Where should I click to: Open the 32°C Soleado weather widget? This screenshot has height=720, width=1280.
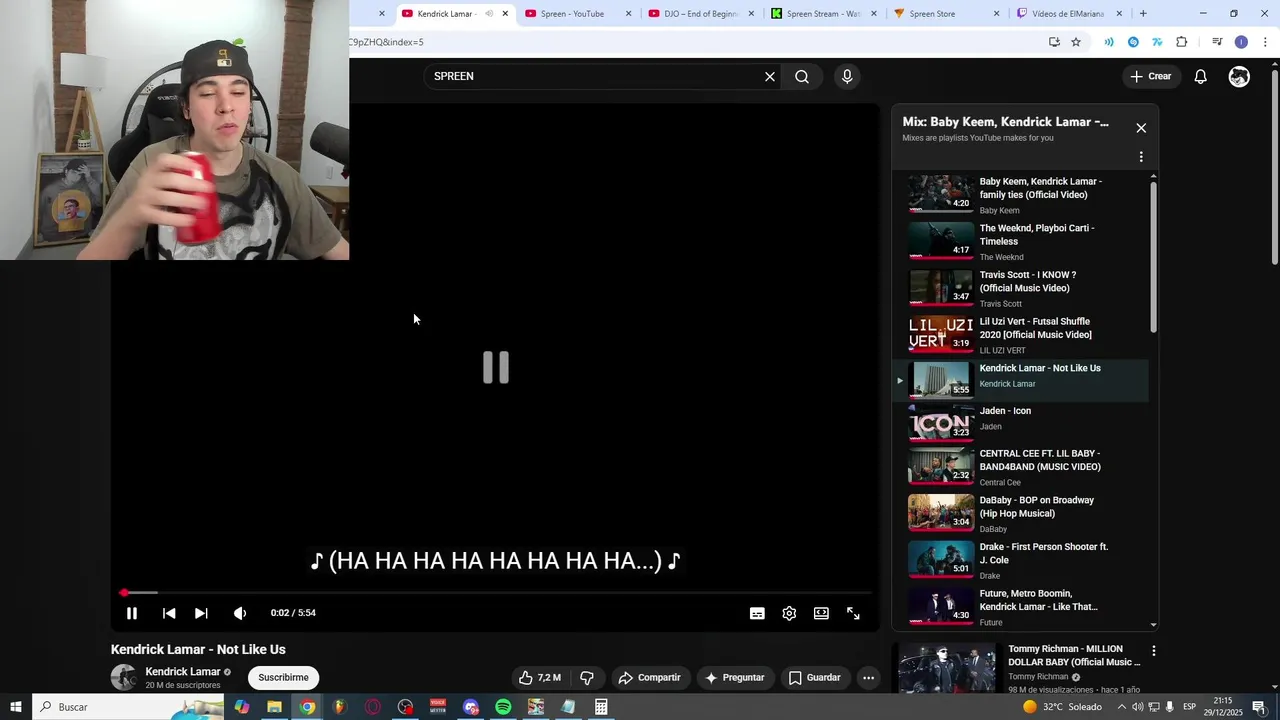(x=1062, y=707)
